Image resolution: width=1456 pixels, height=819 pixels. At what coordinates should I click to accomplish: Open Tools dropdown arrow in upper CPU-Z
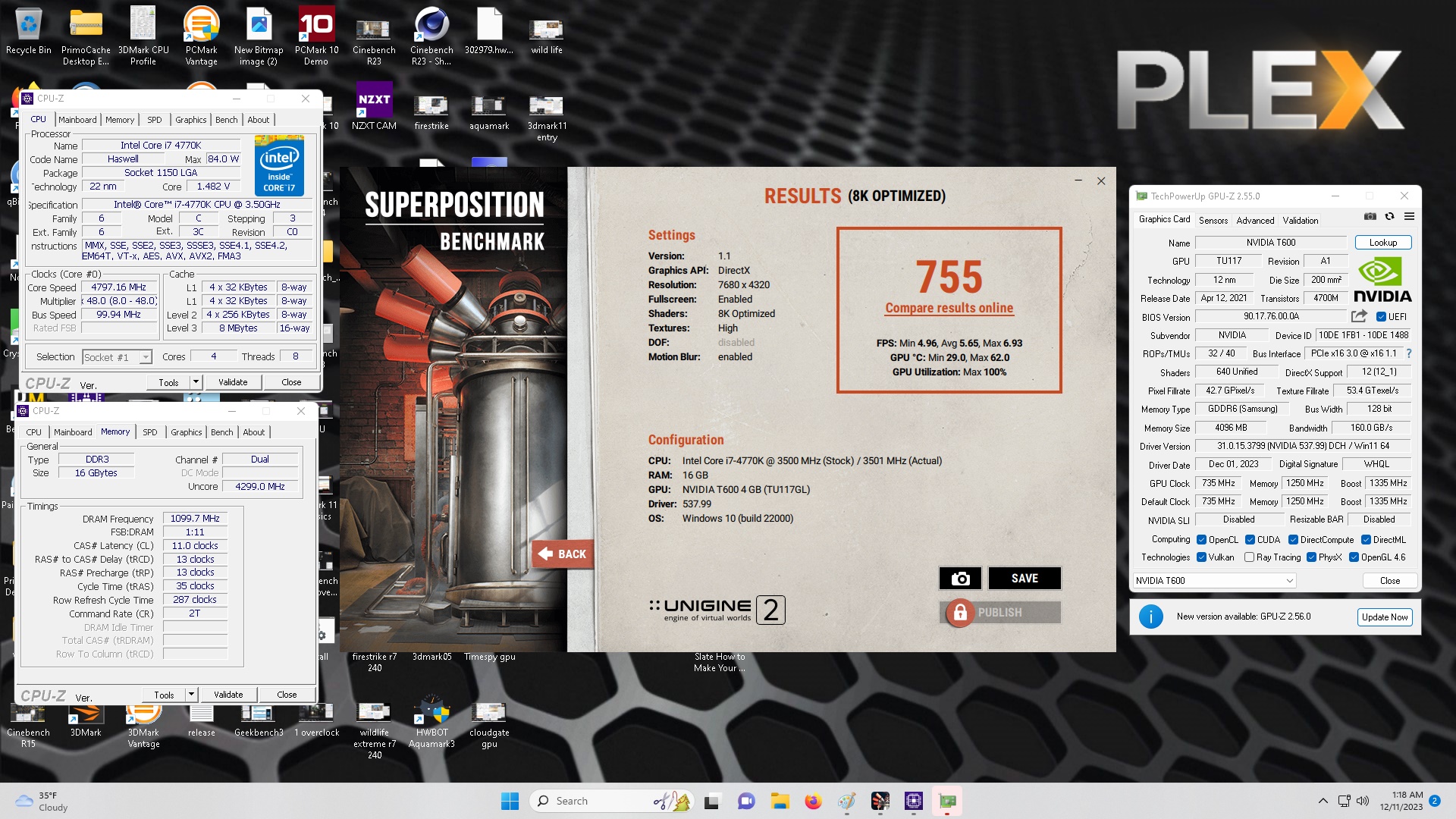(x=196, y=382)
